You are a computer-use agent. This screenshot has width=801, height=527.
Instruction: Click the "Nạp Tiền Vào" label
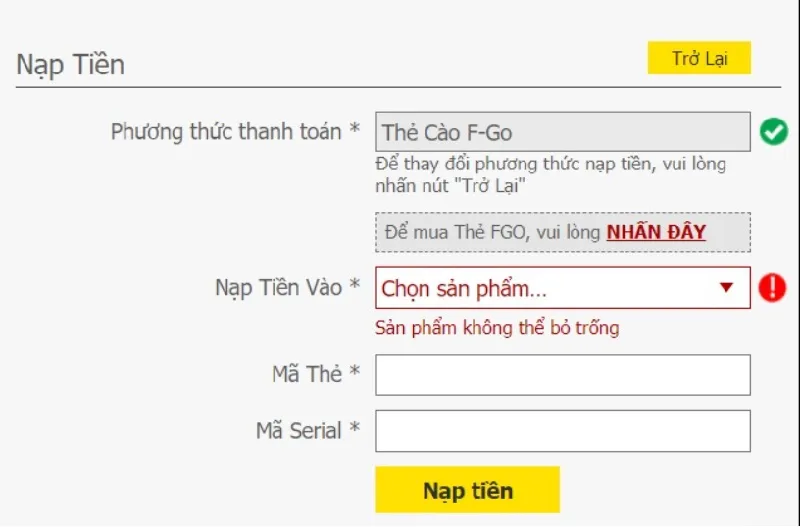(x=278, y=288)
